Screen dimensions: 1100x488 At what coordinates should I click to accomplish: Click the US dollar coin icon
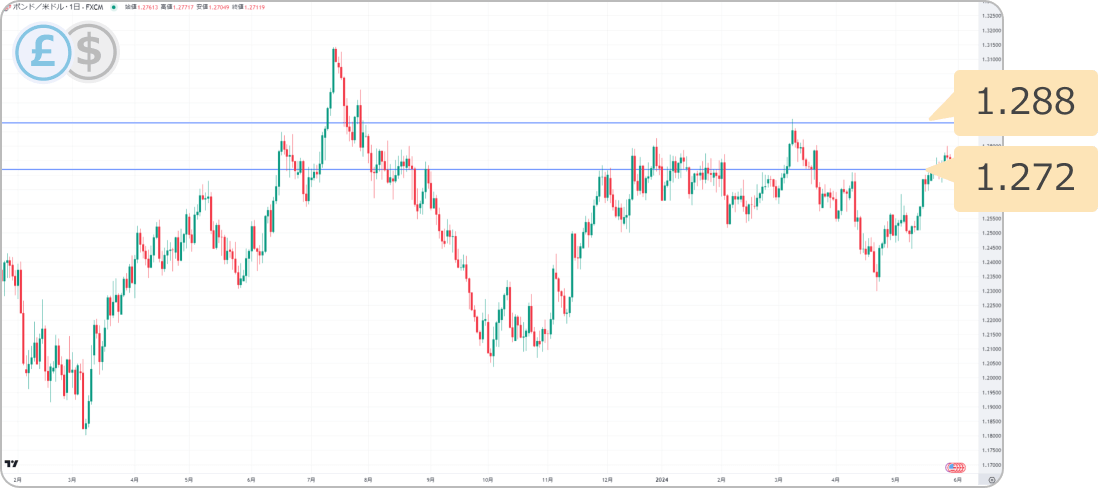pos(90,52)
